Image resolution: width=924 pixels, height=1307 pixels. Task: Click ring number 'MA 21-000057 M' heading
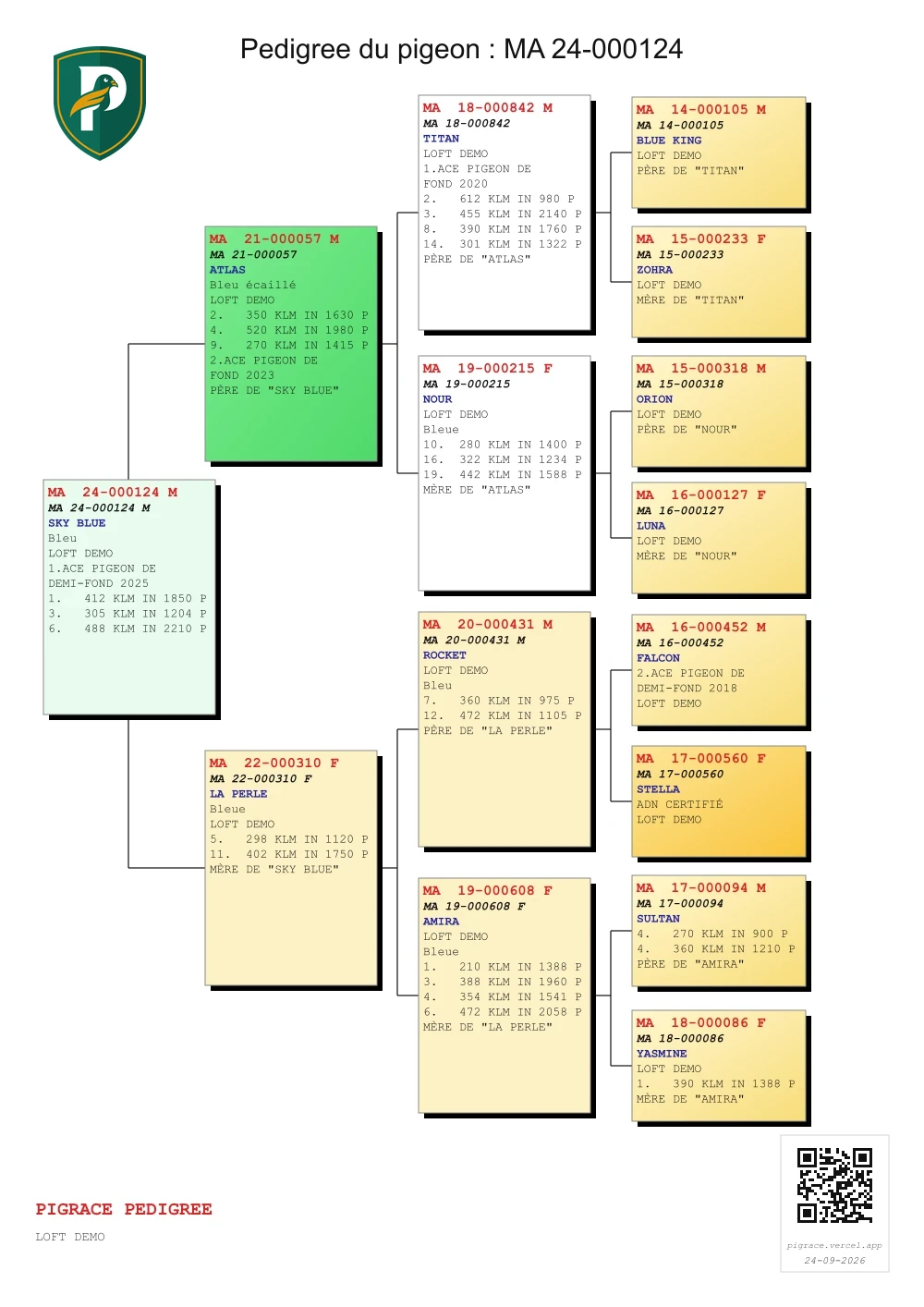pos(274,238)
